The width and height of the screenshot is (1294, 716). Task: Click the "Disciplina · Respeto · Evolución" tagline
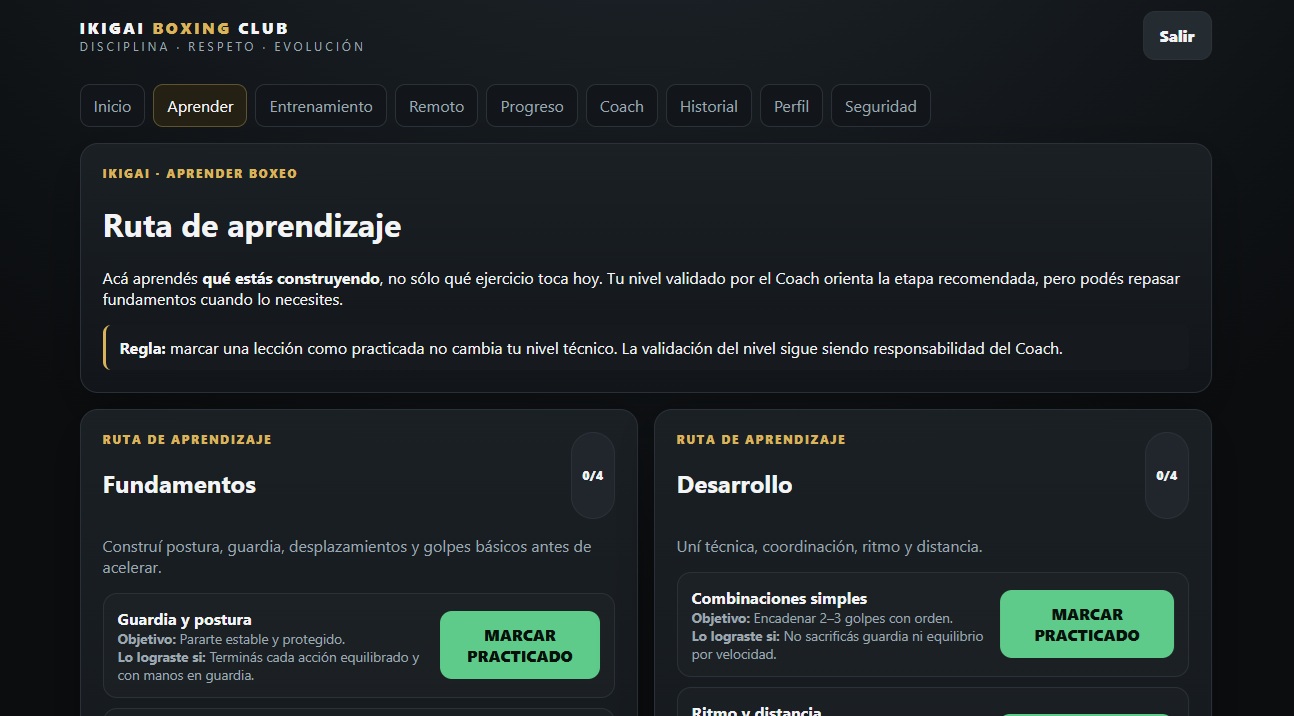(222, 47)
